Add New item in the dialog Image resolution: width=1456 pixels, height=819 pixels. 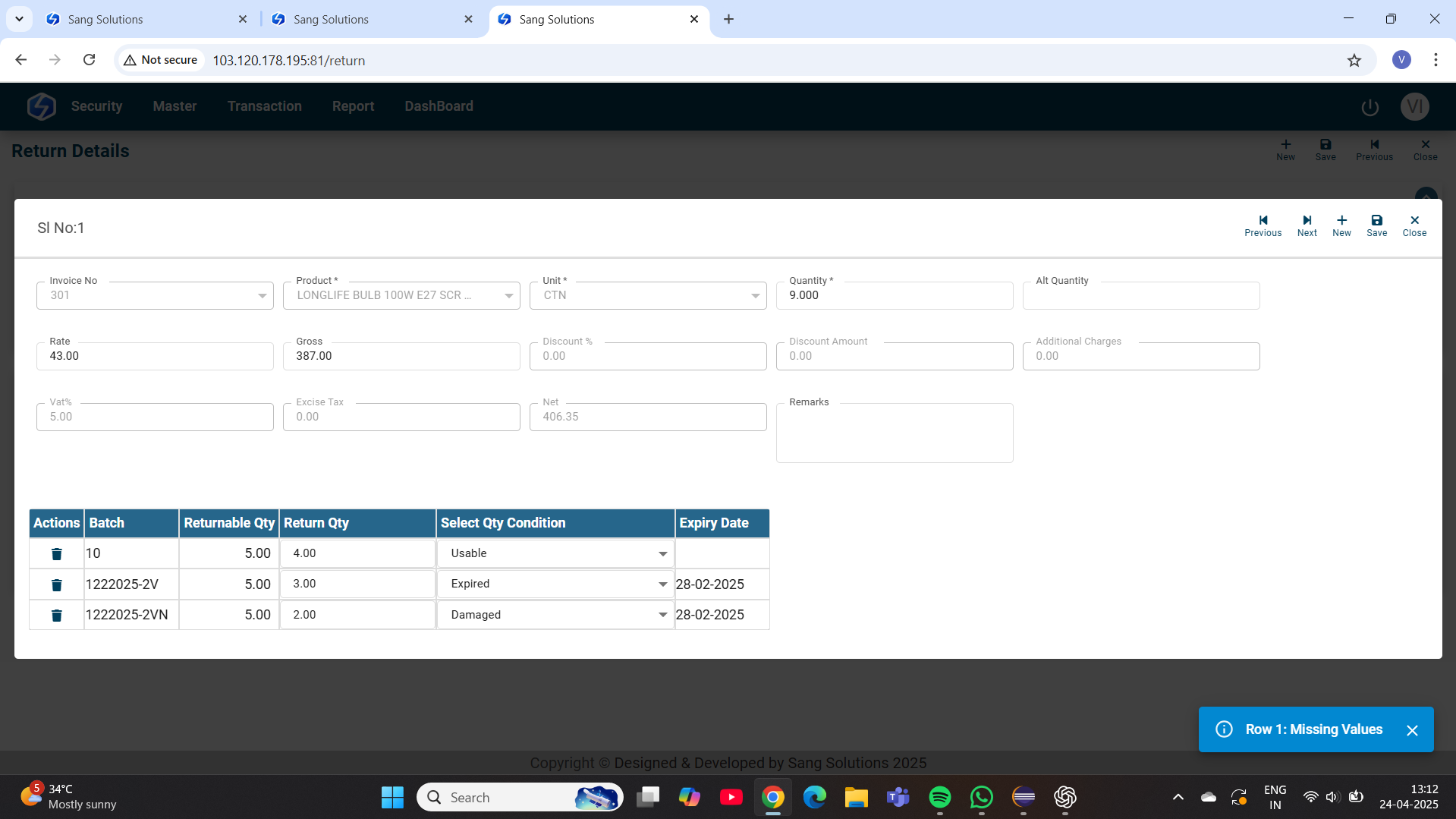[x=1341, y=225]
